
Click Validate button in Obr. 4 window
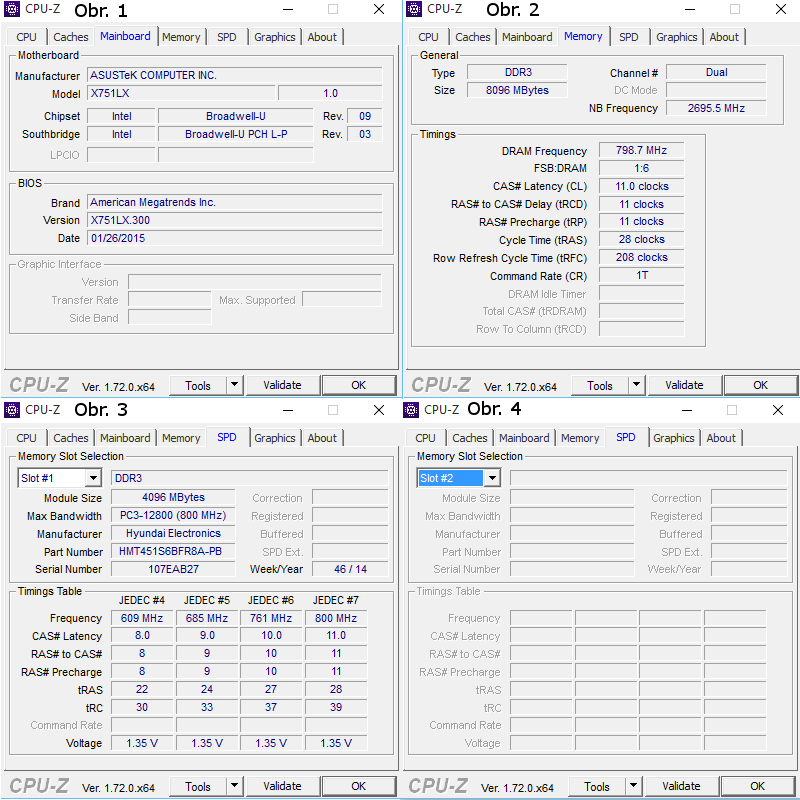click(682, 786)
